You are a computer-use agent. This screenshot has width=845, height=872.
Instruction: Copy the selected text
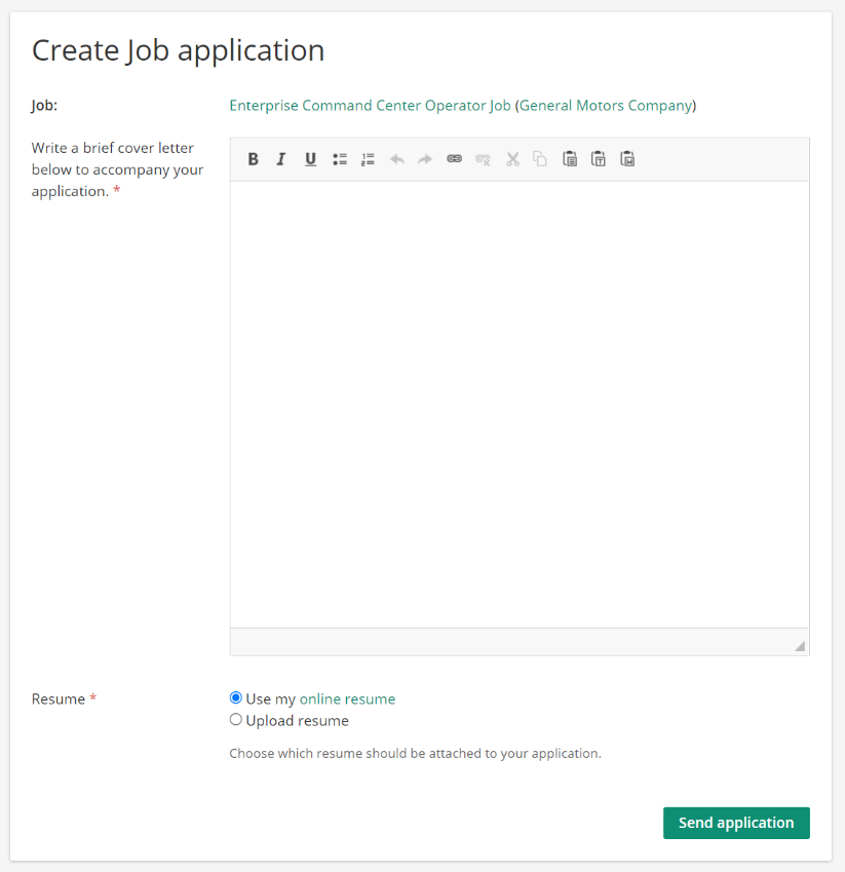point(539,159)
